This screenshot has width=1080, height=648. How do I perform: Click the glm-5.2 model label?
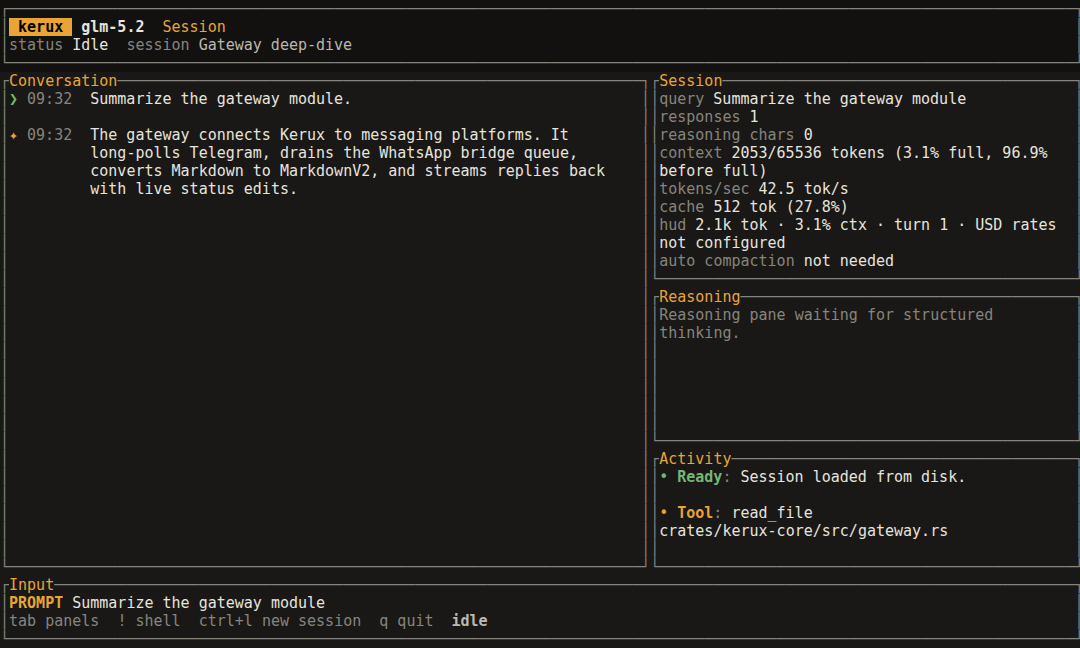click(x=113, y=27)
